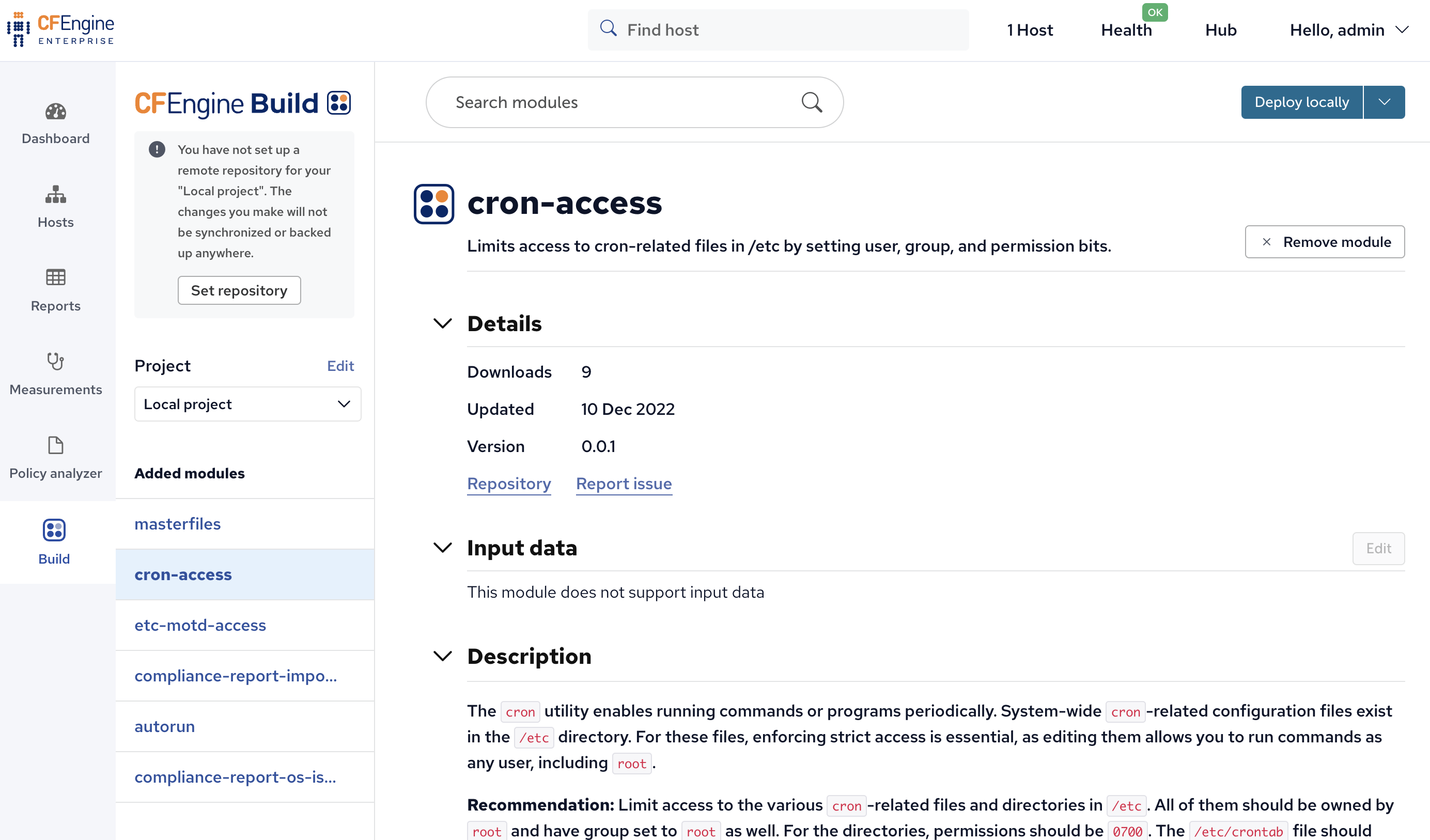Select the Build icon in sidebar
Image resolution: width=1430 pixels, height=840 pixels.
tap(54, 530)
